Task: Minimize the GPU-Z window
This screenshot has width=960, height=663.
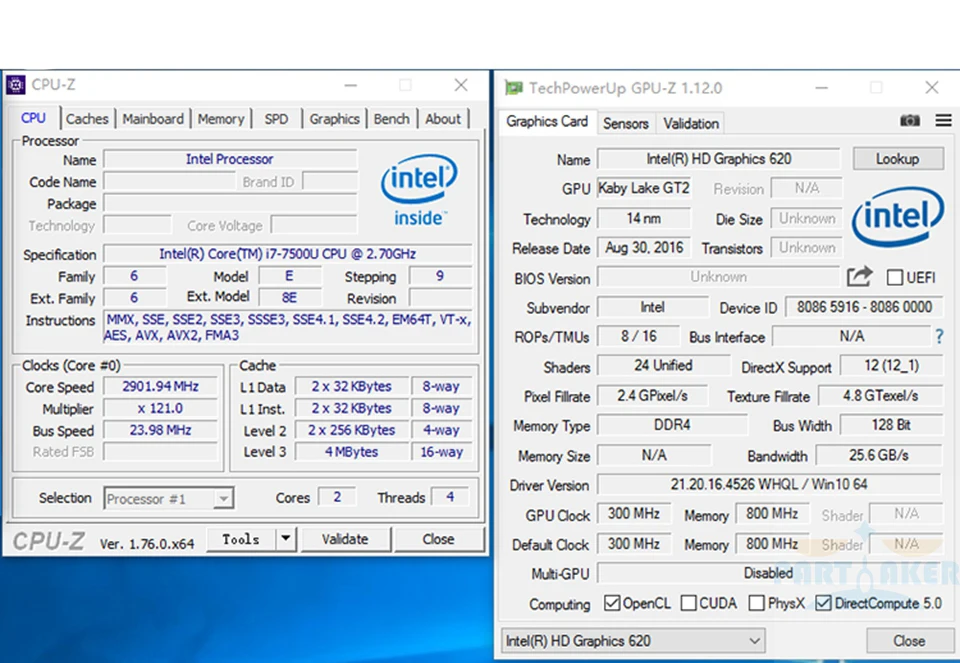Action: tap(822, 88)
